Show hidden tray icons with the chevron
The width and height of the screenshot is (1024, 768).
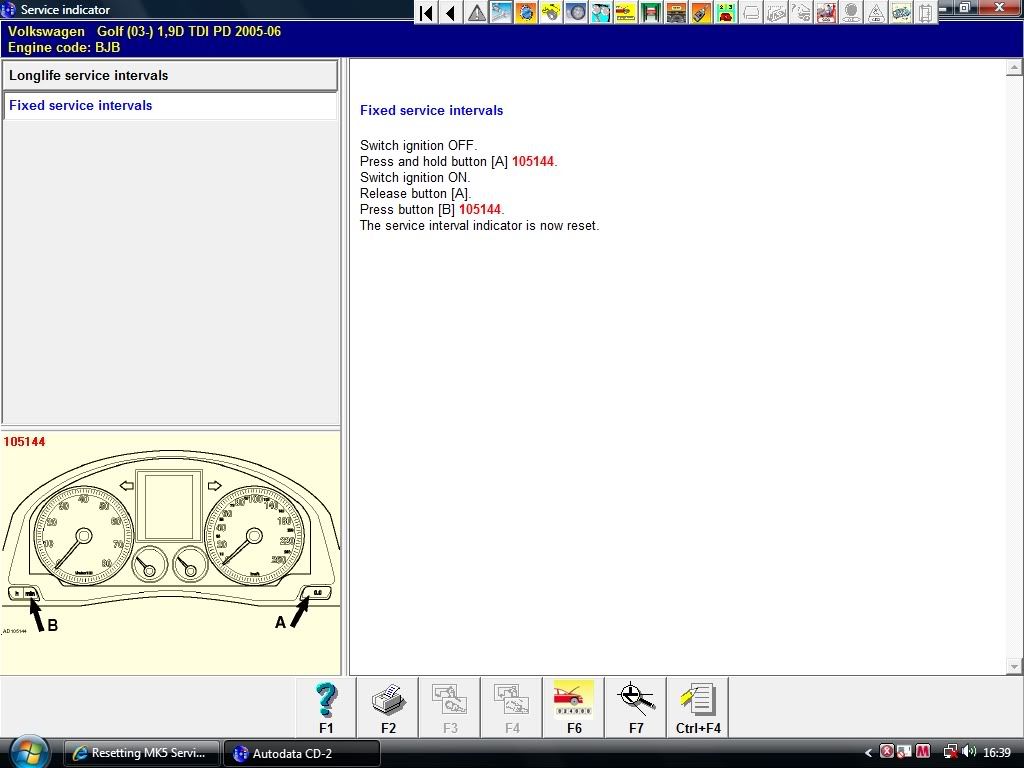(x=868, y=753)
